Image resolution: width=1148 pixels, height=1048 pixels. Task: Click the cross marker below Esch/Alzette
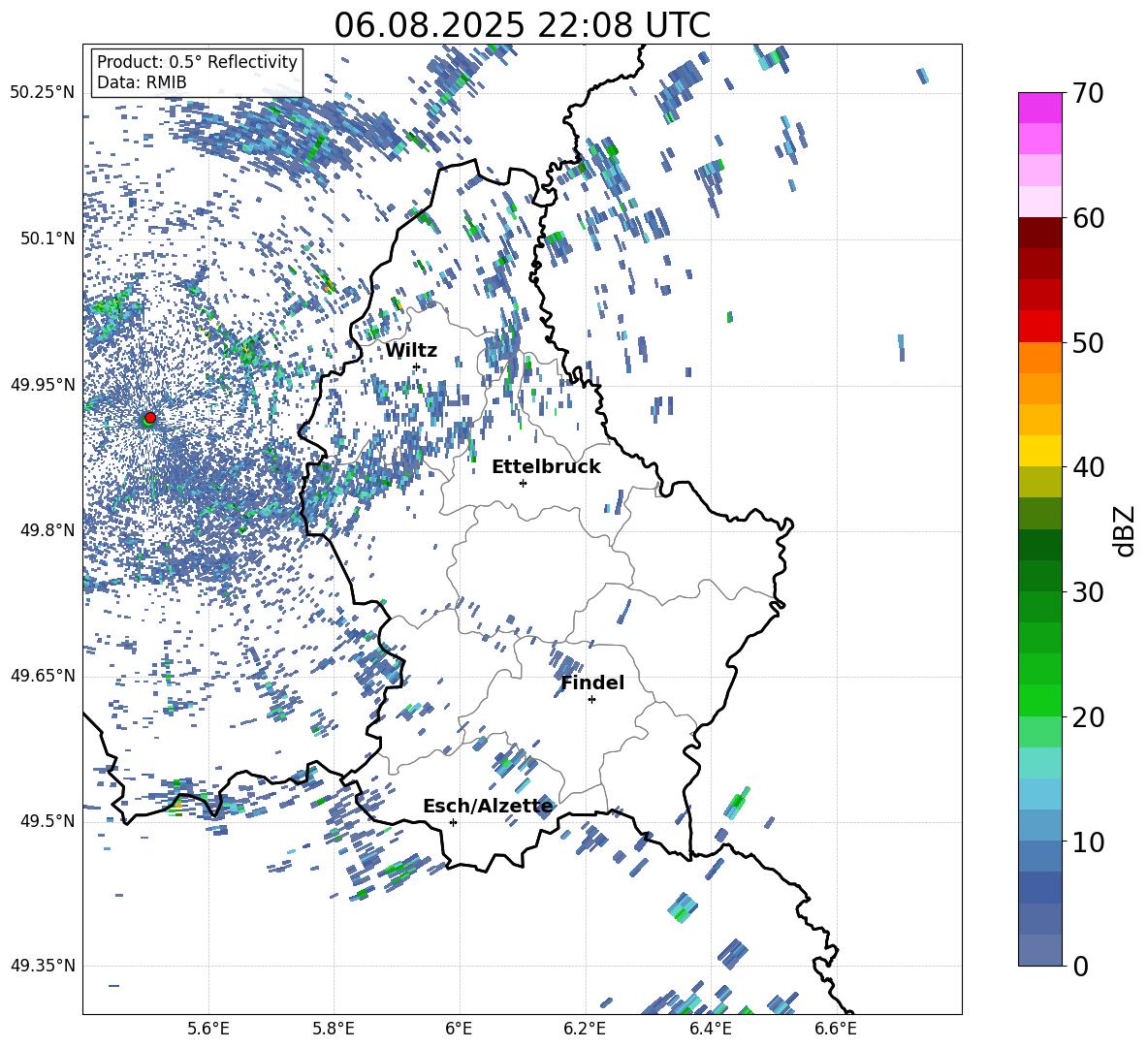(x=453, y=822)
